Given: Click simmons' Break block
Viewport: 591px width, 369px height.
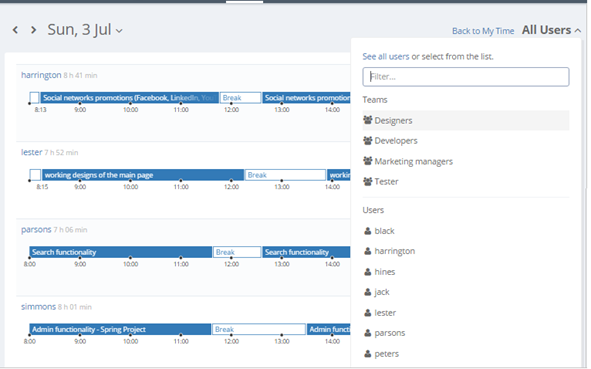Looking at the screenshot, I should [x=259, y=329].
